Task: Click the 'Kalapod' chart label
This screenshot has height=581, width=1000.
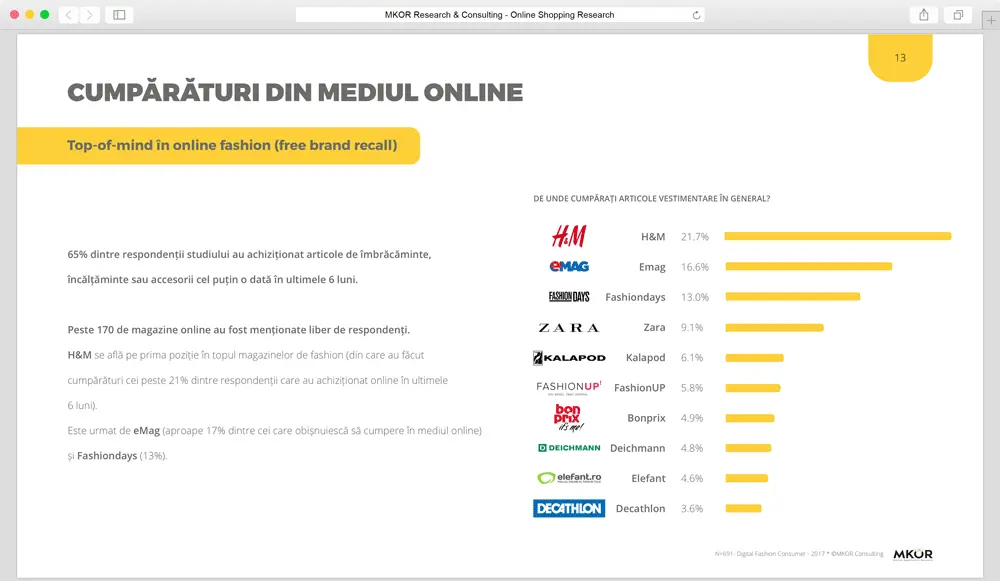Action: coord(645,357)
